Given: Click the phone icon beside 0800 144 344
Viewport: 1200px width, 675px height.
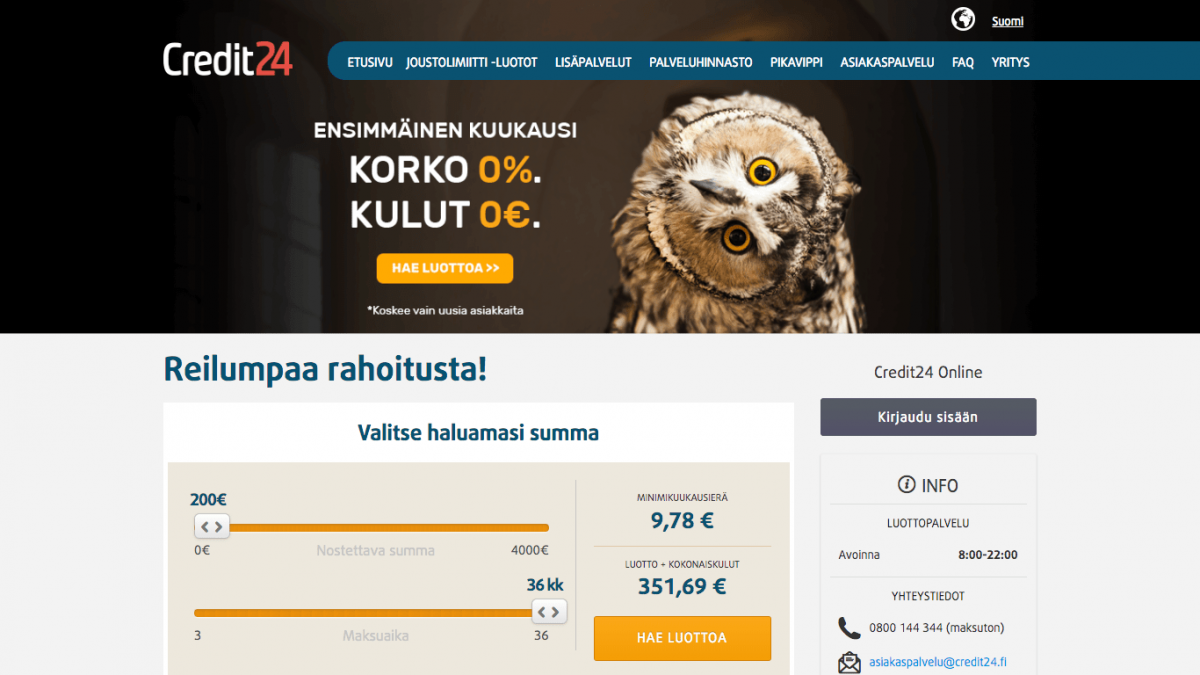Looking at the screenshot, I should 849,628.
